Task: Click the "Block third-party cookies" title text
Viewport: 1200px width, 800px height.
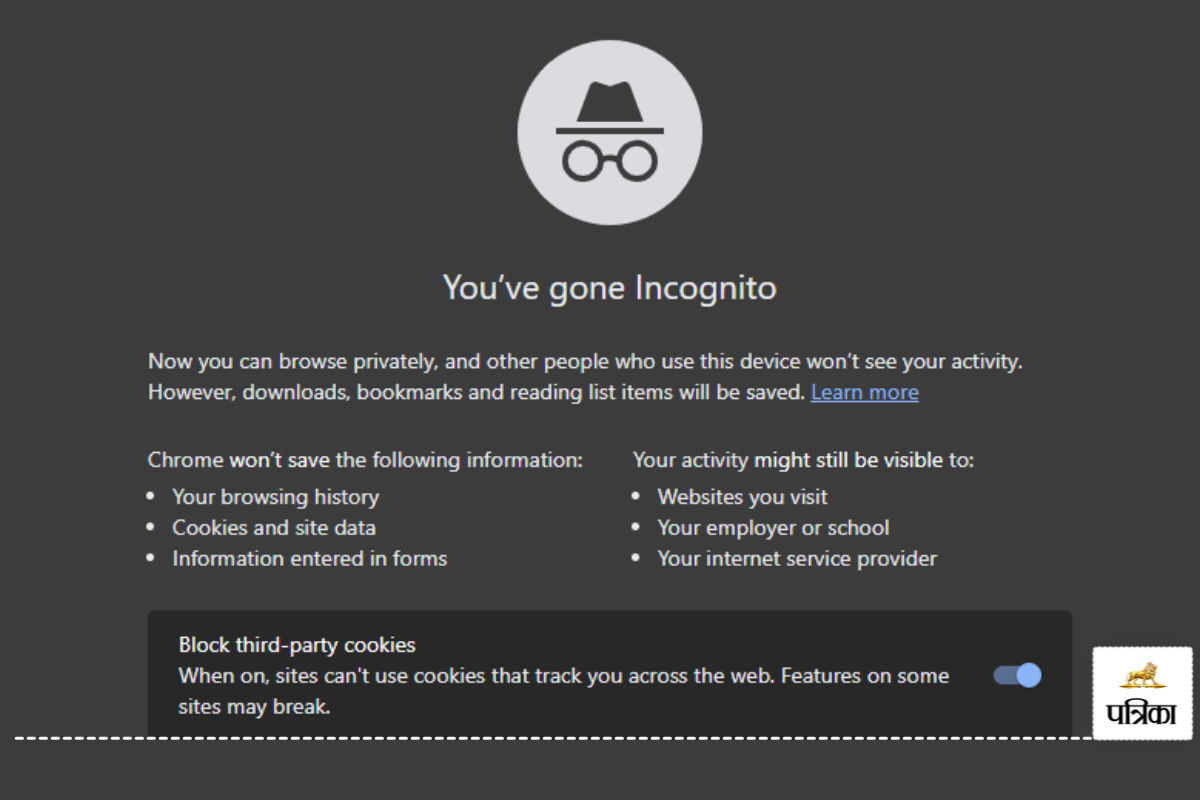Action: 297,645
